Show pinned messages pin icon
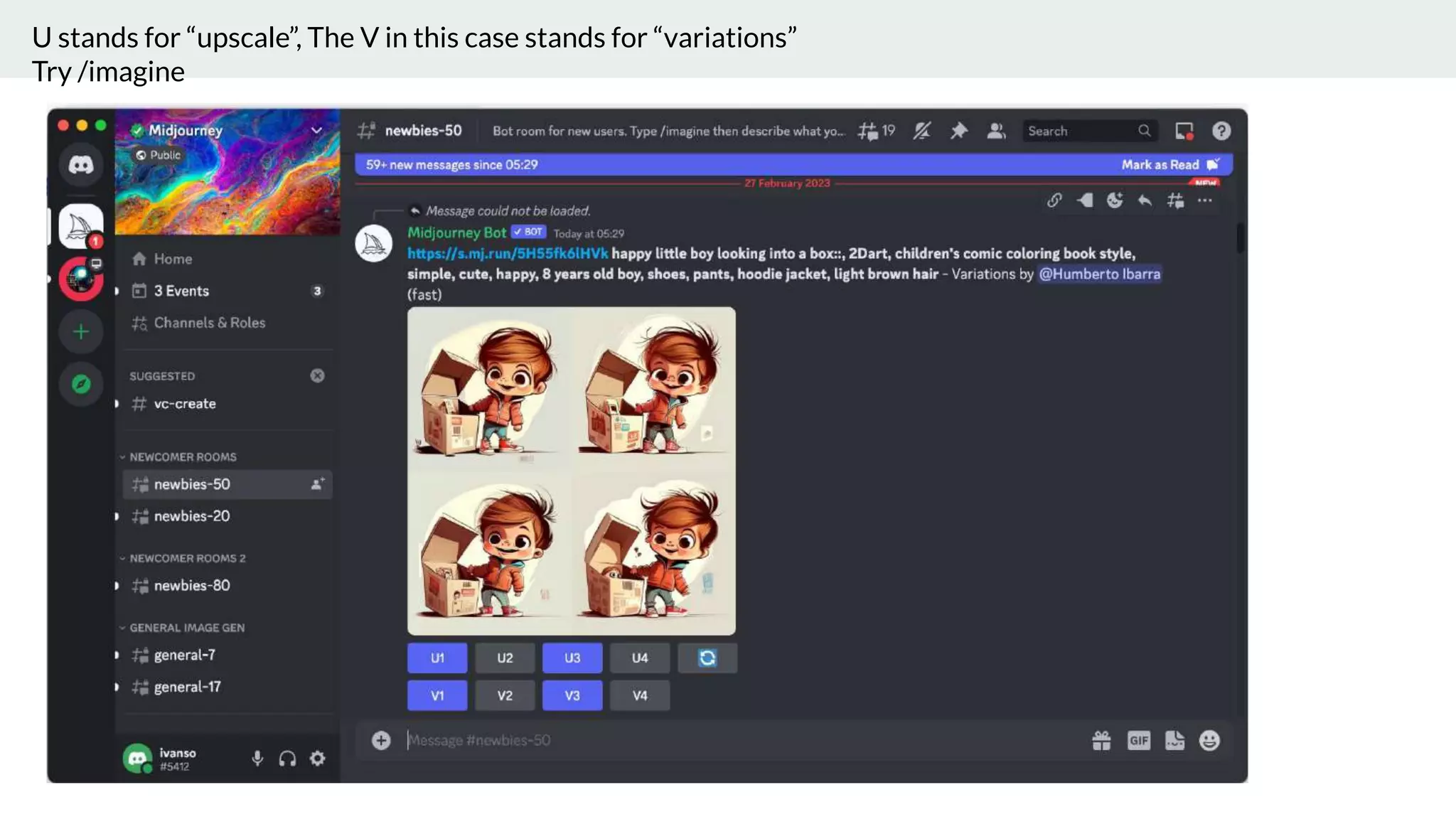The width and height of the screenshot is (1456, 819). click(x=959, y=131)
